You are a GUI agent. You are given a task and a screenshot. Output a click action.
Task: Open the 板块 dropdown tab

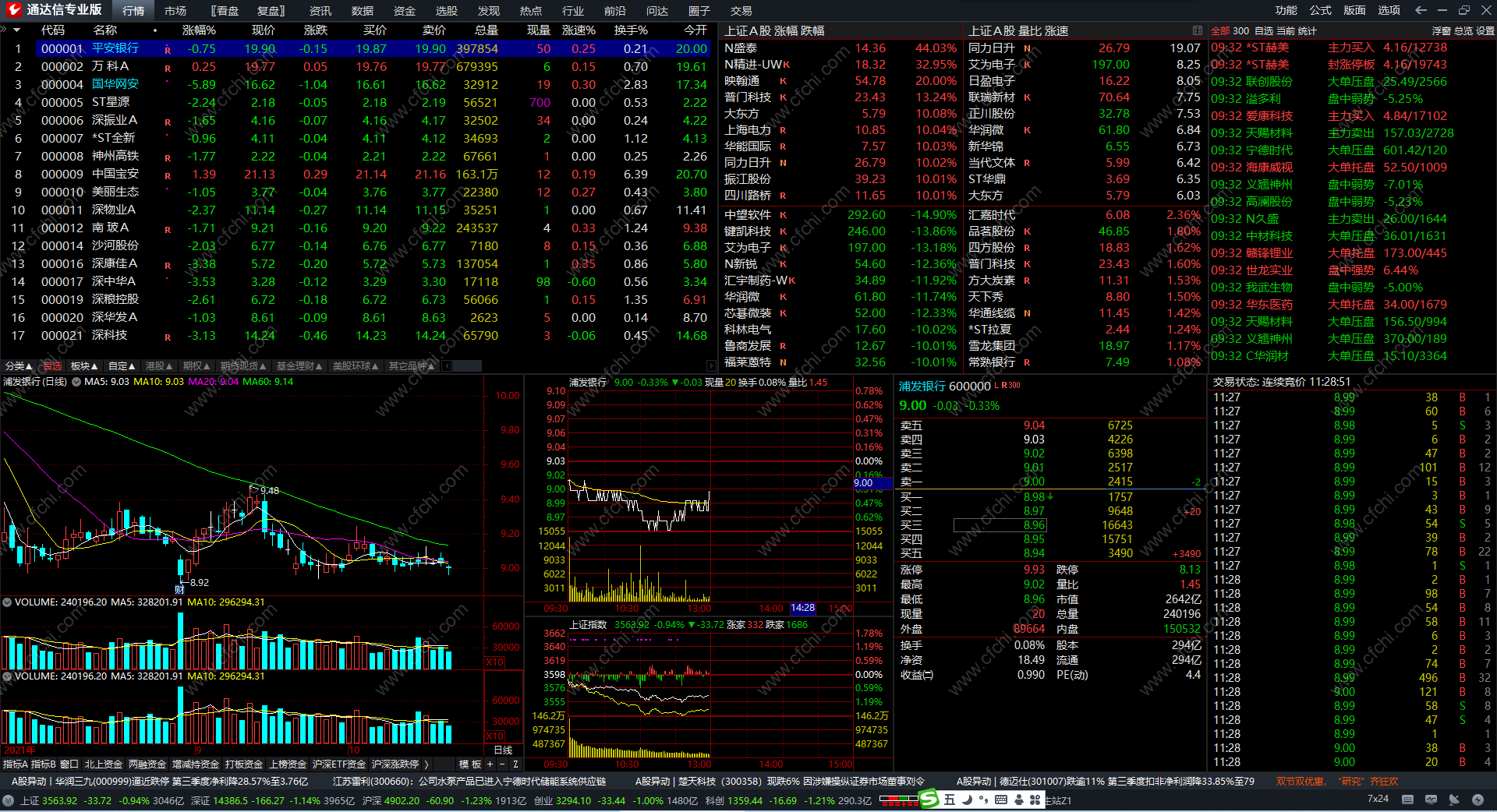coord(84,366)
